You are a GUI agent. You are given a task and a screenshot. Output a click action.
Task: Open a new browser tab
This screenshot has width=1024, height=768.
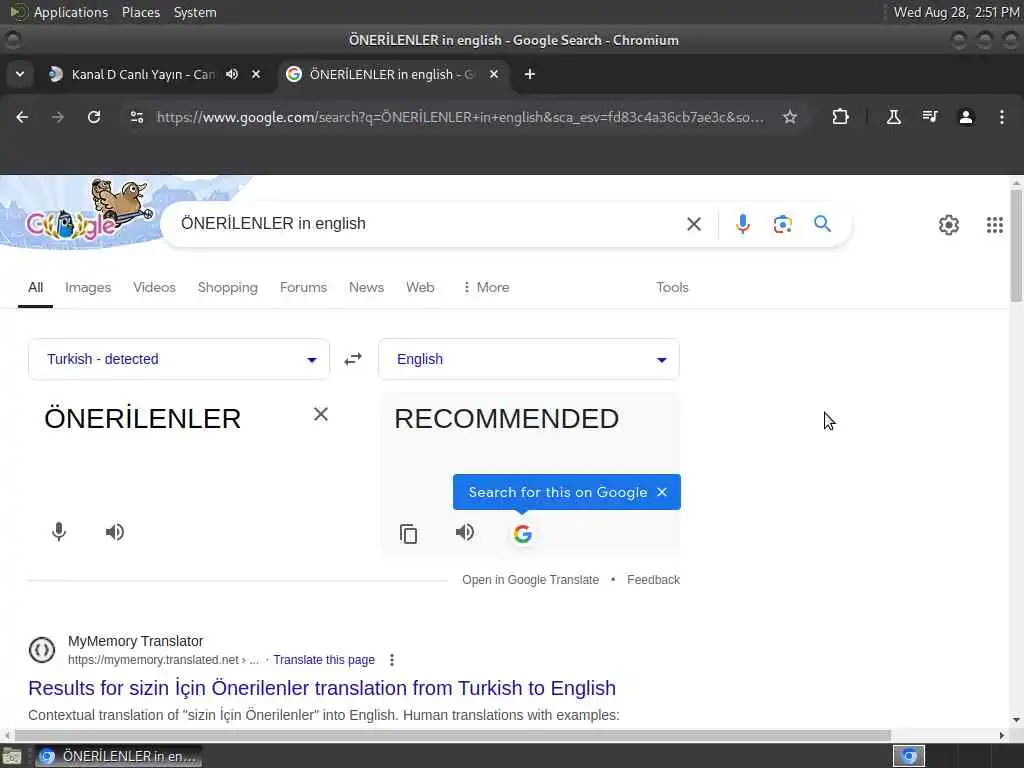[530, 74]
